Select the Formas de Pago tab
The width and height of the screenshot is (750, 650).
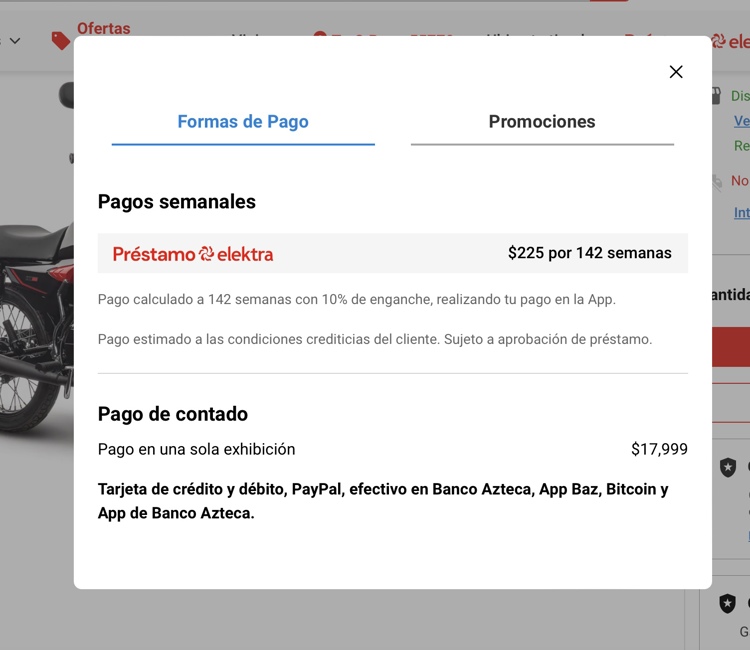[x=243, y=122]
